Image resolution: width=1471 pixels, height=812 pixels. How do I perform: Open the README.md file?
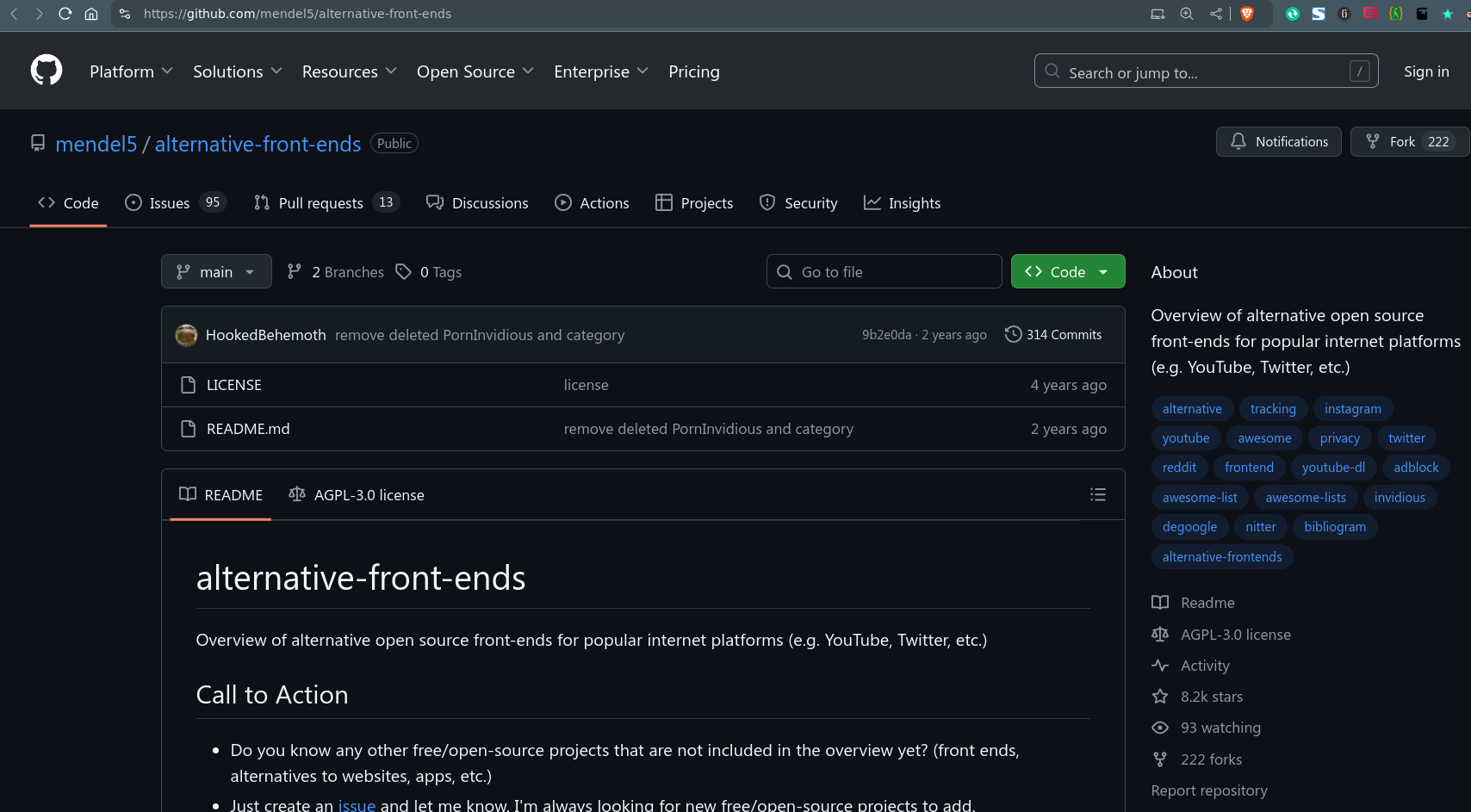click(248, 429)
